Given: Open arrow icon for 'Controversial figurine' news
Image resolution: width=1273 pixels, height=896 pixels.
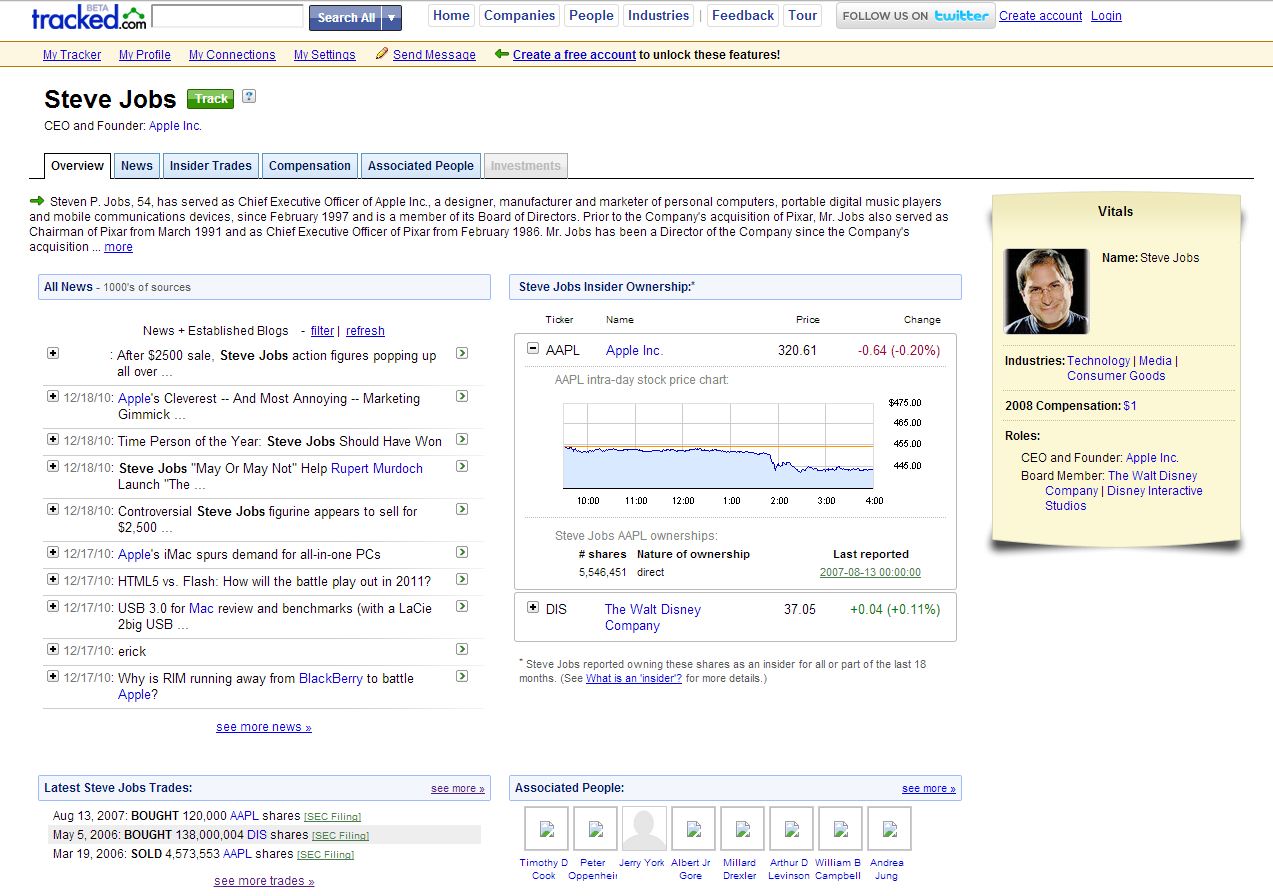Looking at the screenshot, I should pyautogui.click(x=462, y=509).
